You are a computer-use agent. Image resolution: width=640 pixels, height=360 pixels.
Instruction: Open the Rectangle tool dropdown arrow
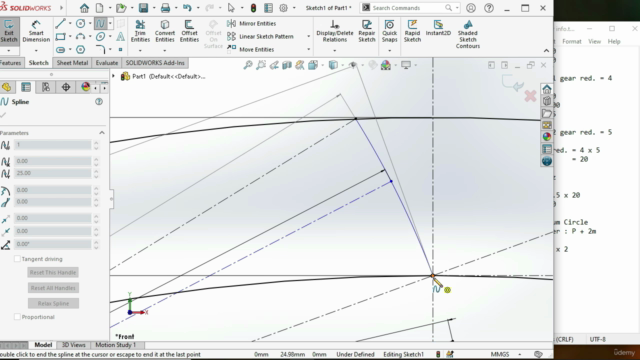pos(70,37)
